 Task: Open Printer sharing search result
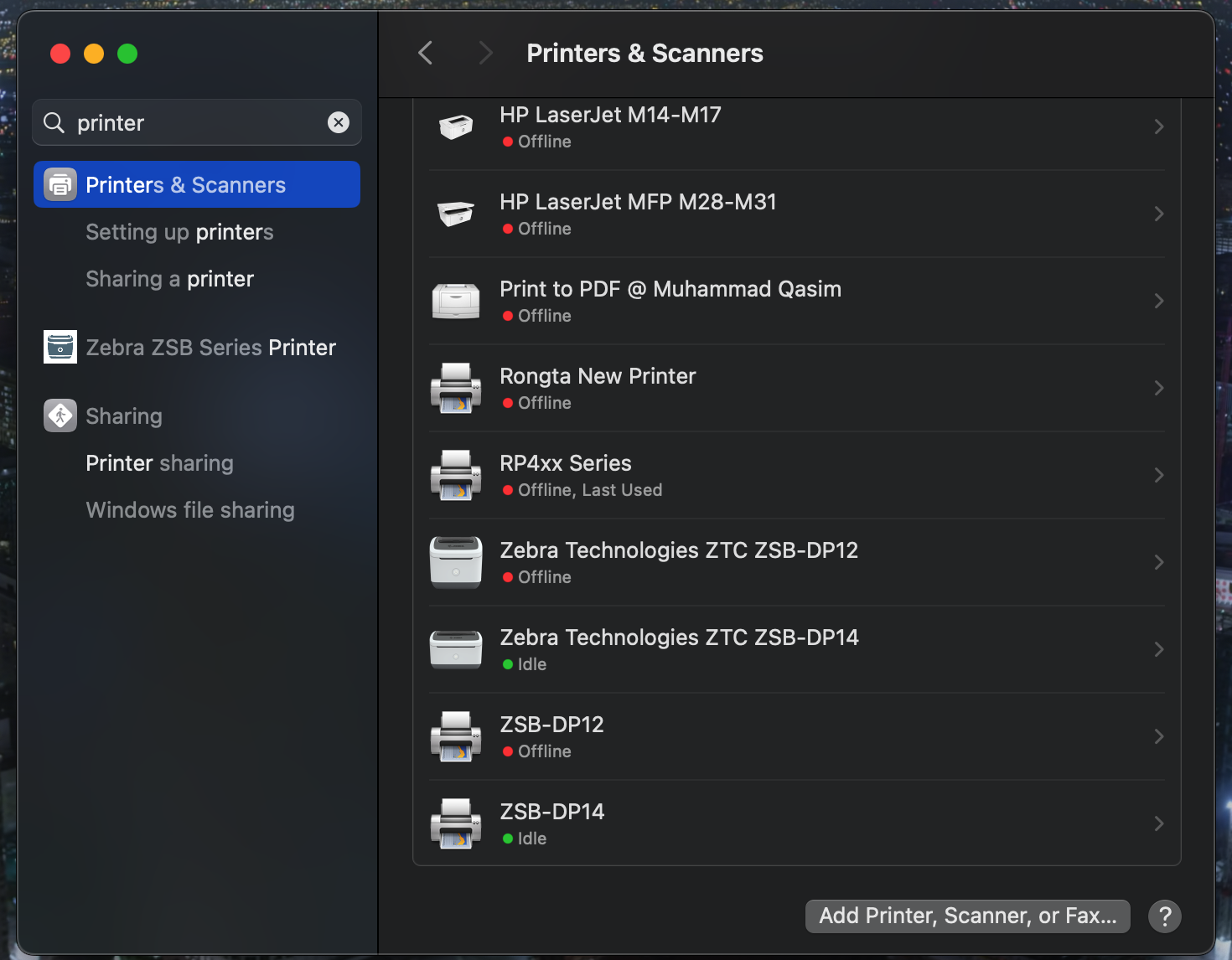159,463
